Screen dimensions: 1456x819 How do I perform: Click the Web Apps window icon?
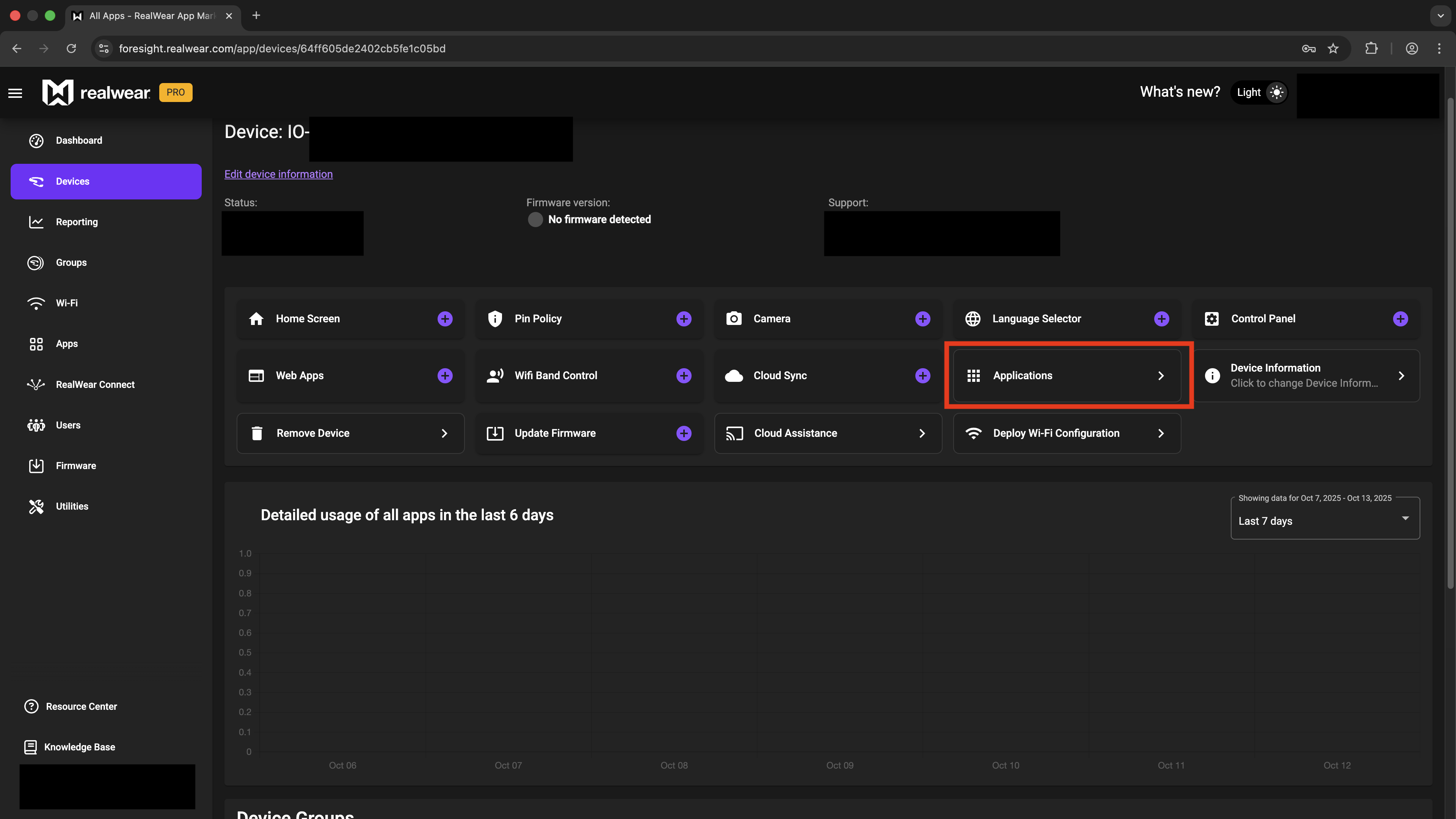[x=256, y=376]
